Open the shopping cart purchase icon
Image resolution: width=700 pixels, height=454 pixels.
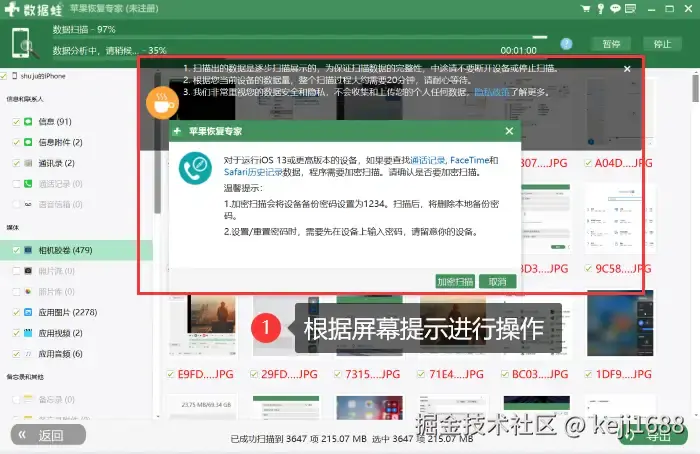click(x=585, y=8)
